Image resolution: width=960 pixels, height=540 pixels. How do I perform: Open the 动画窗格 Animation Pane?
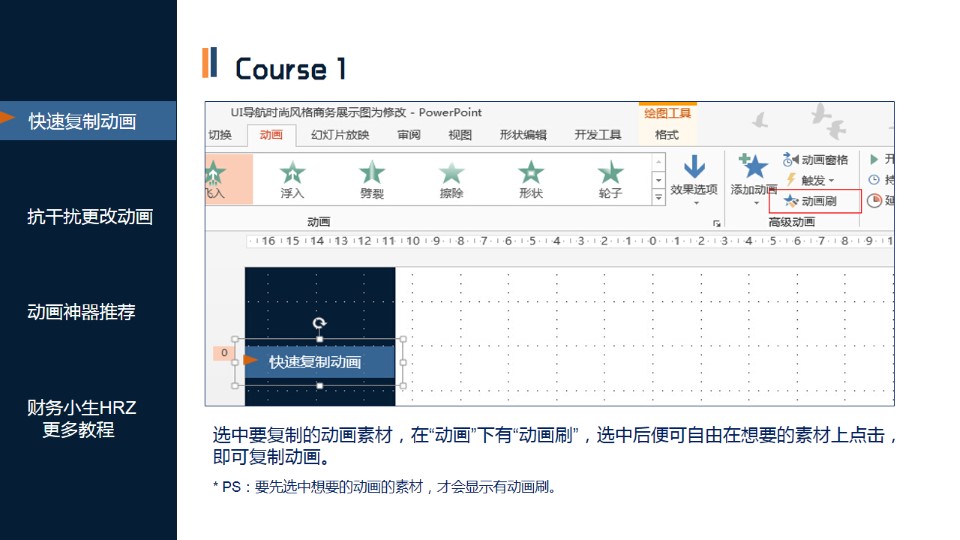pyautogui.click(x=816, y=160)
